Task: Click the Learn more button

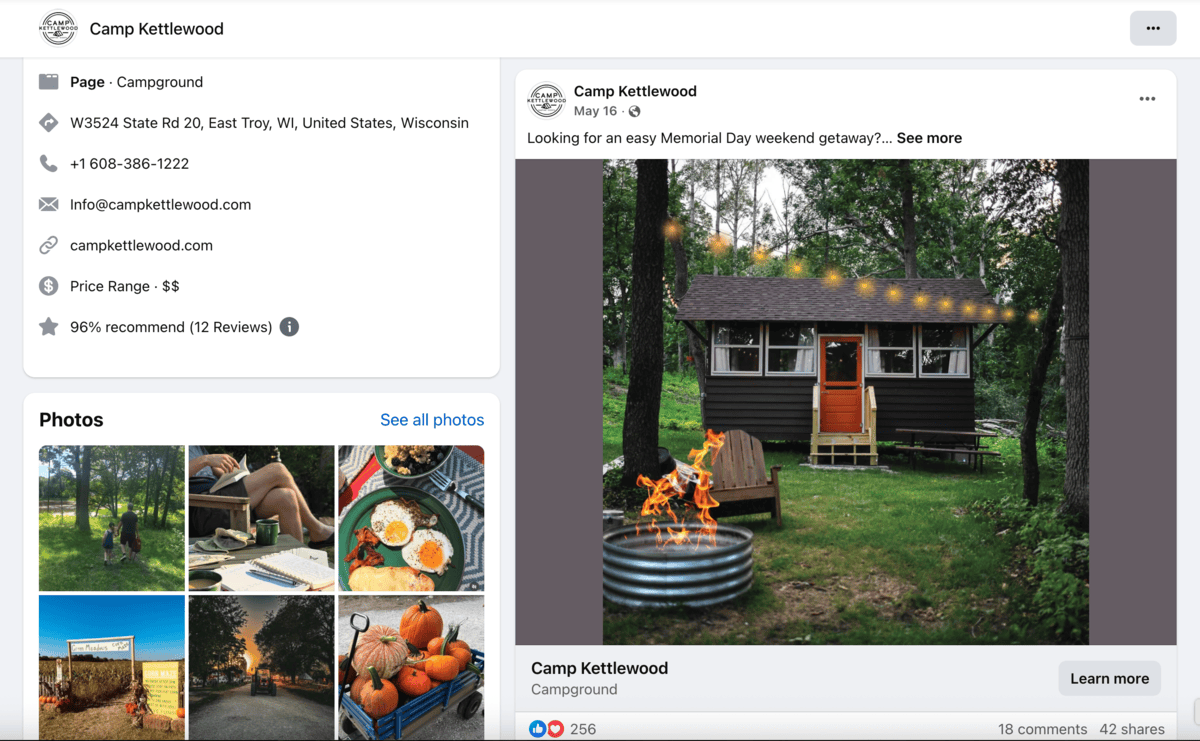Action: (x=1109, y=678)
